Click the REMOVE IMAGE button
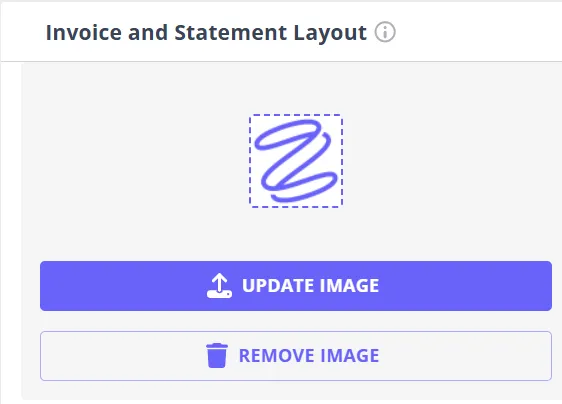562x404 pixels. (x=296, y=356)
